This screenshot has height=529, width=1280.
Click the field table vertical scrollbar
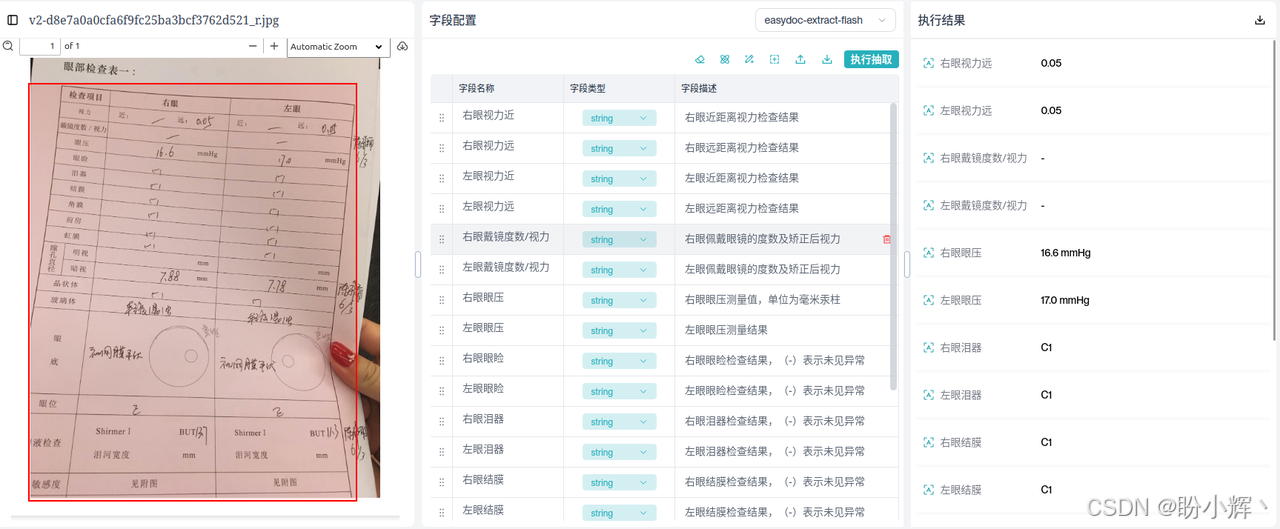click(894, 246)
